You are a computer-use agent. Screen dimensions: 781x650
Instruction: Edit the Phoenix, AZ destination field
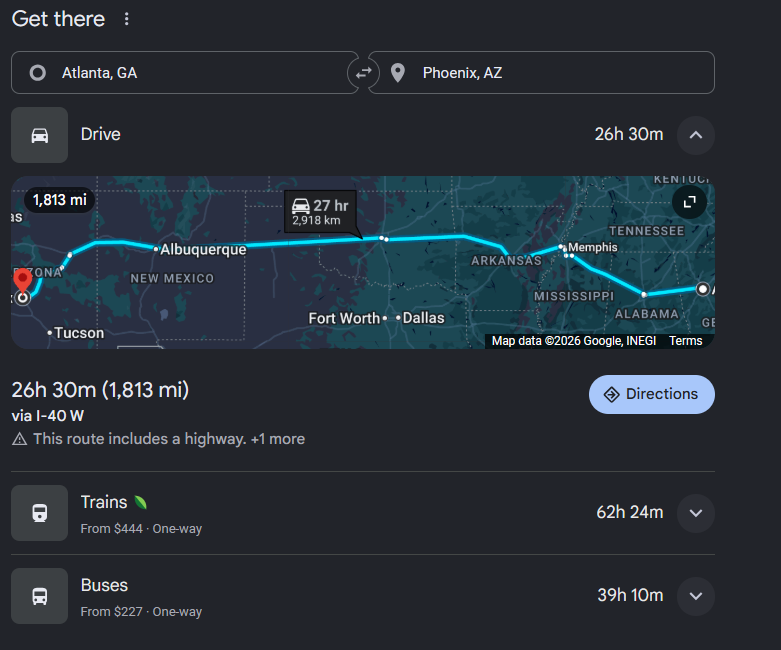(541, 73)
